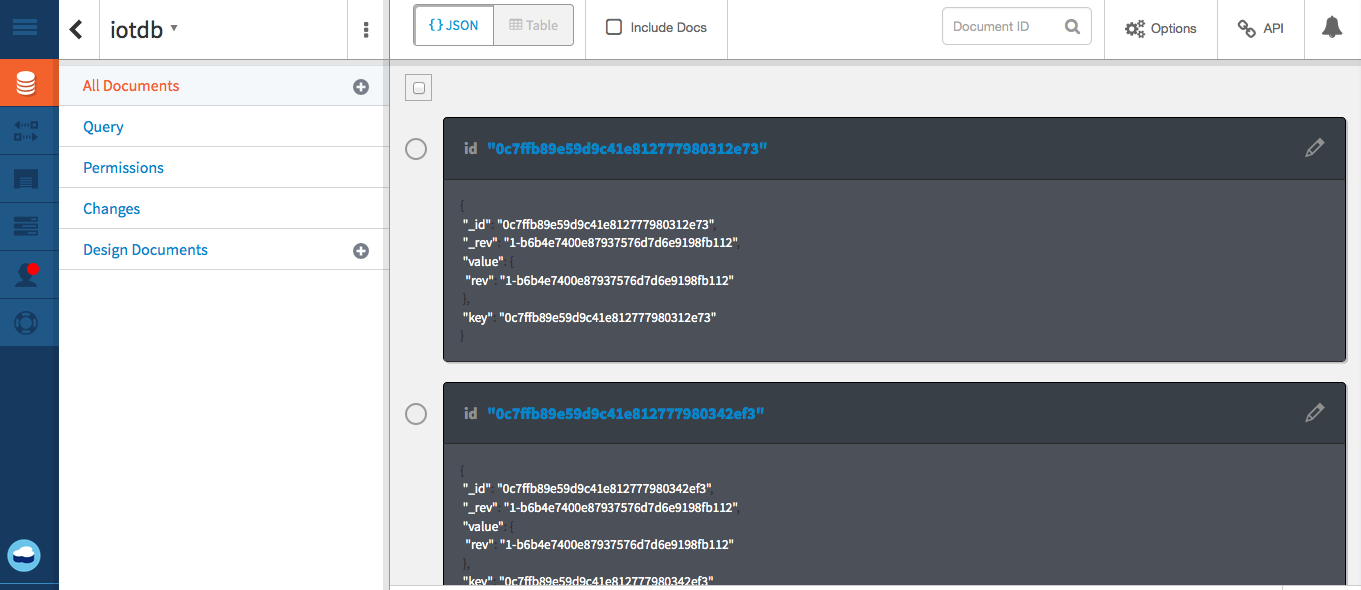Toggle the select-all checkbox above documents
The width and height of the screenshot is (1361, 590).
click(x=418, y=87)
